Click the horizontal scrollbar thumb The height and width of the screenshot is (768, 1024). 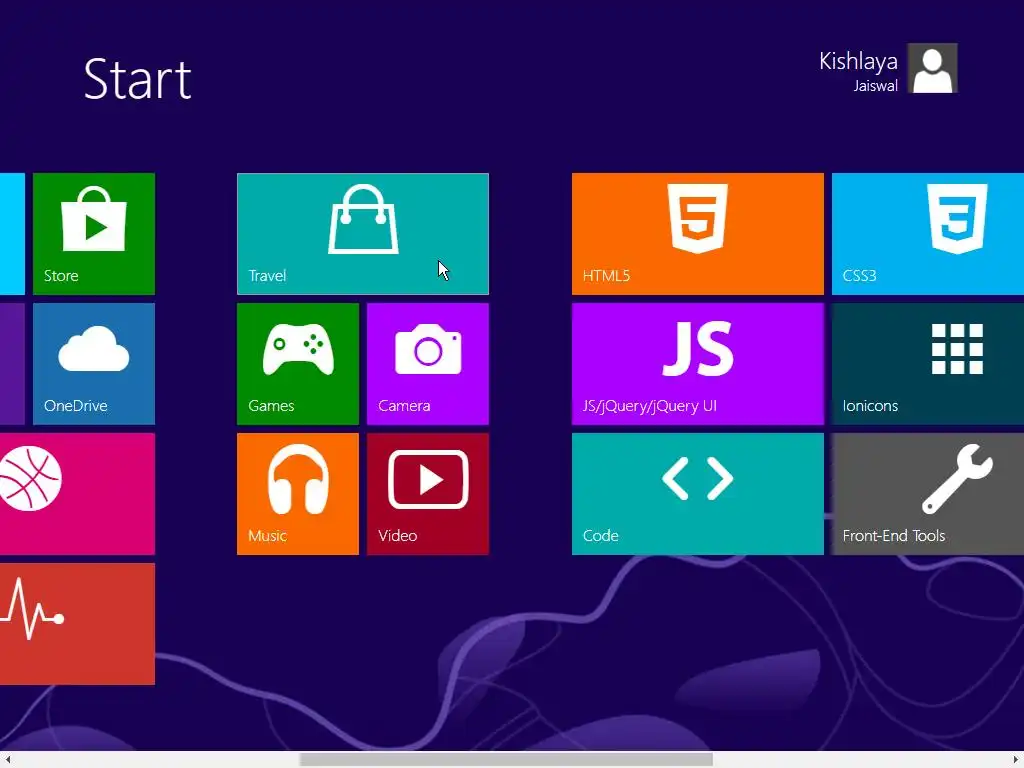[506, 760]
